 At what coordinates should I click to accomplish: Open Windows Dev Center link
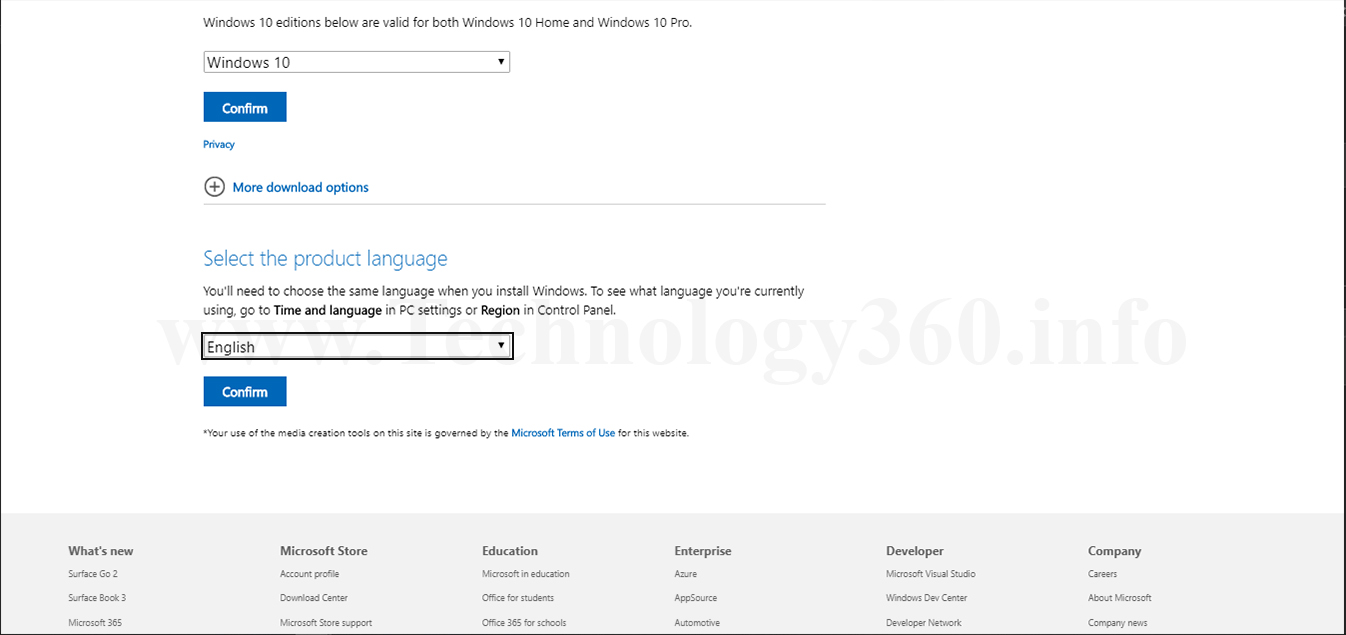[927, 598]
